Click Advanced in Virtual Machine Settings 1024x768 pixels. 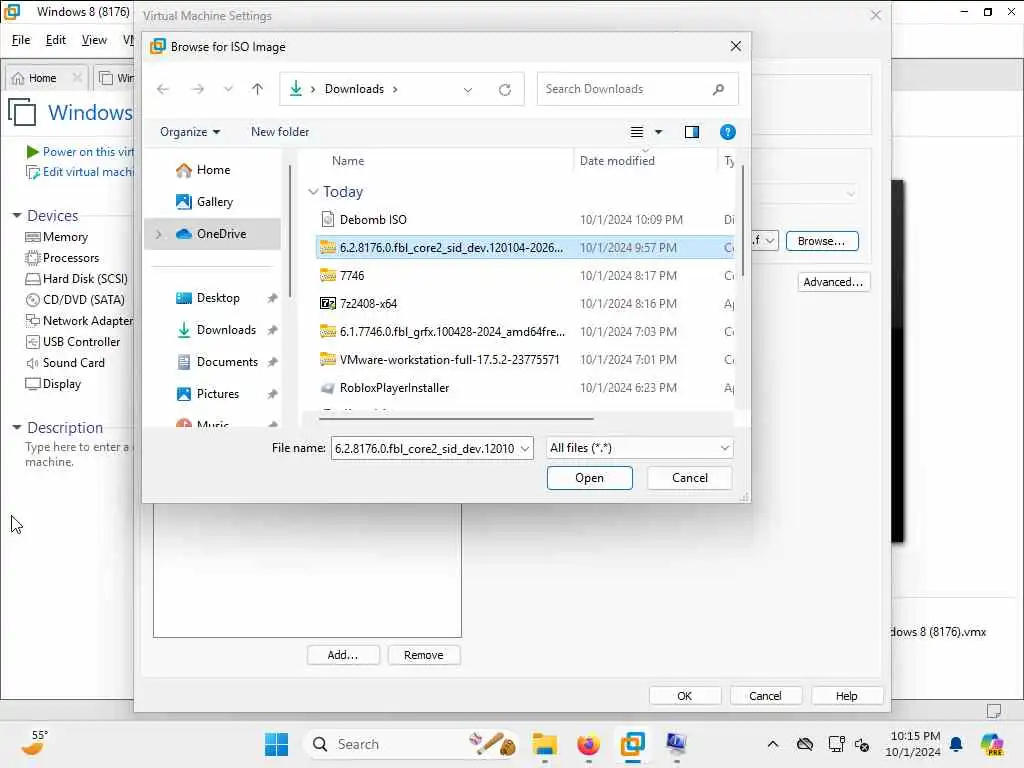[x=833, y=282]
